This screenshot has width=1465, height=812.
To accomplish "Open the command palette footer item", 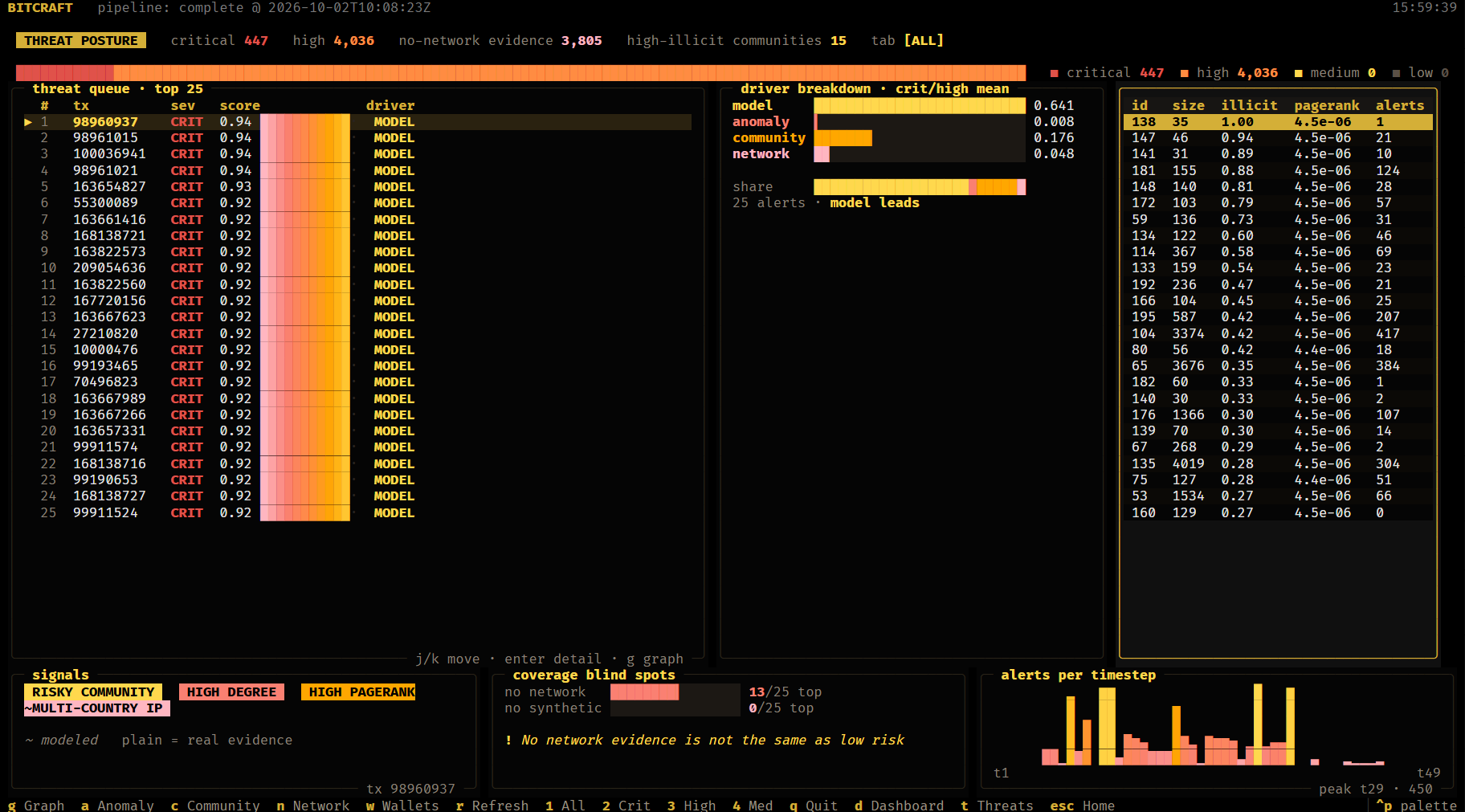I will coord(1417,805).
